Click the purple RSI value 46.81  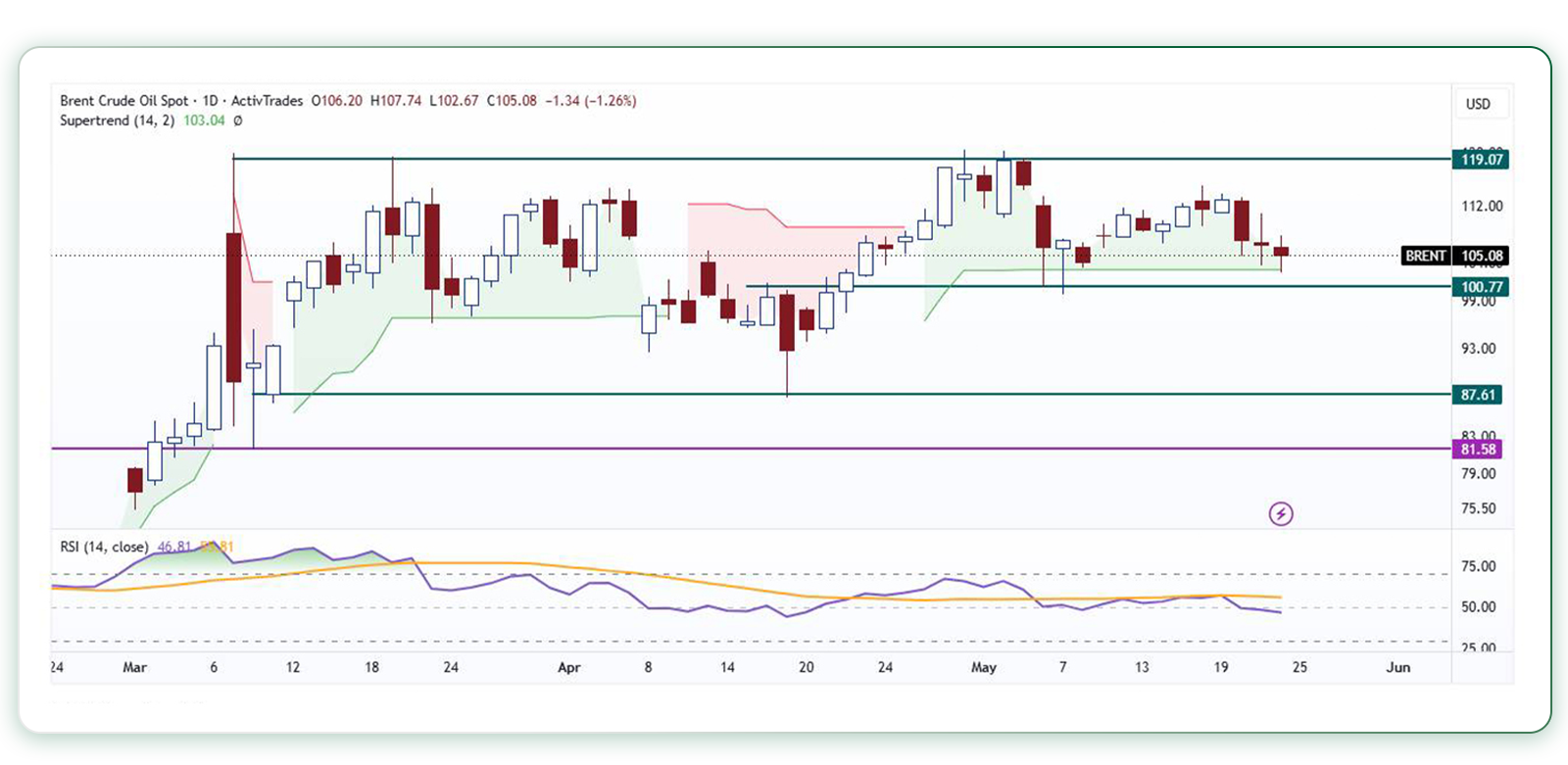tap(173, 547)
